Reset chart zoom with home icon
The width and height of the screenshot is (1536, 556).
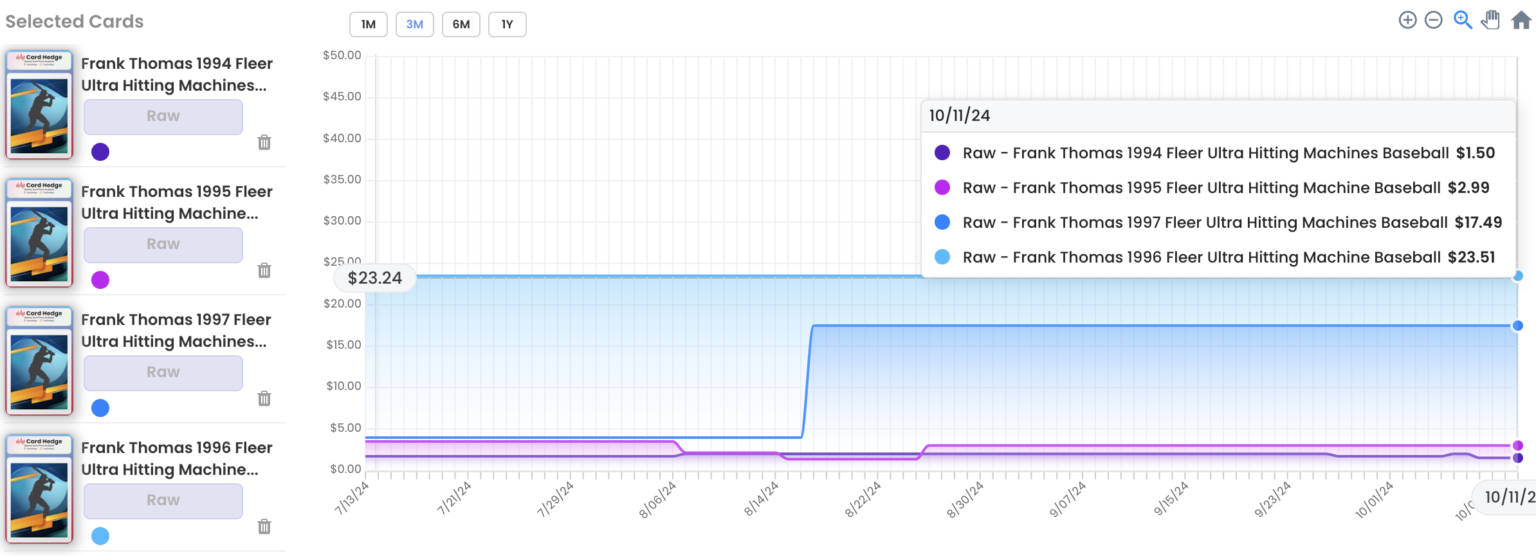pyautogui.click(x=1521, y=20)
